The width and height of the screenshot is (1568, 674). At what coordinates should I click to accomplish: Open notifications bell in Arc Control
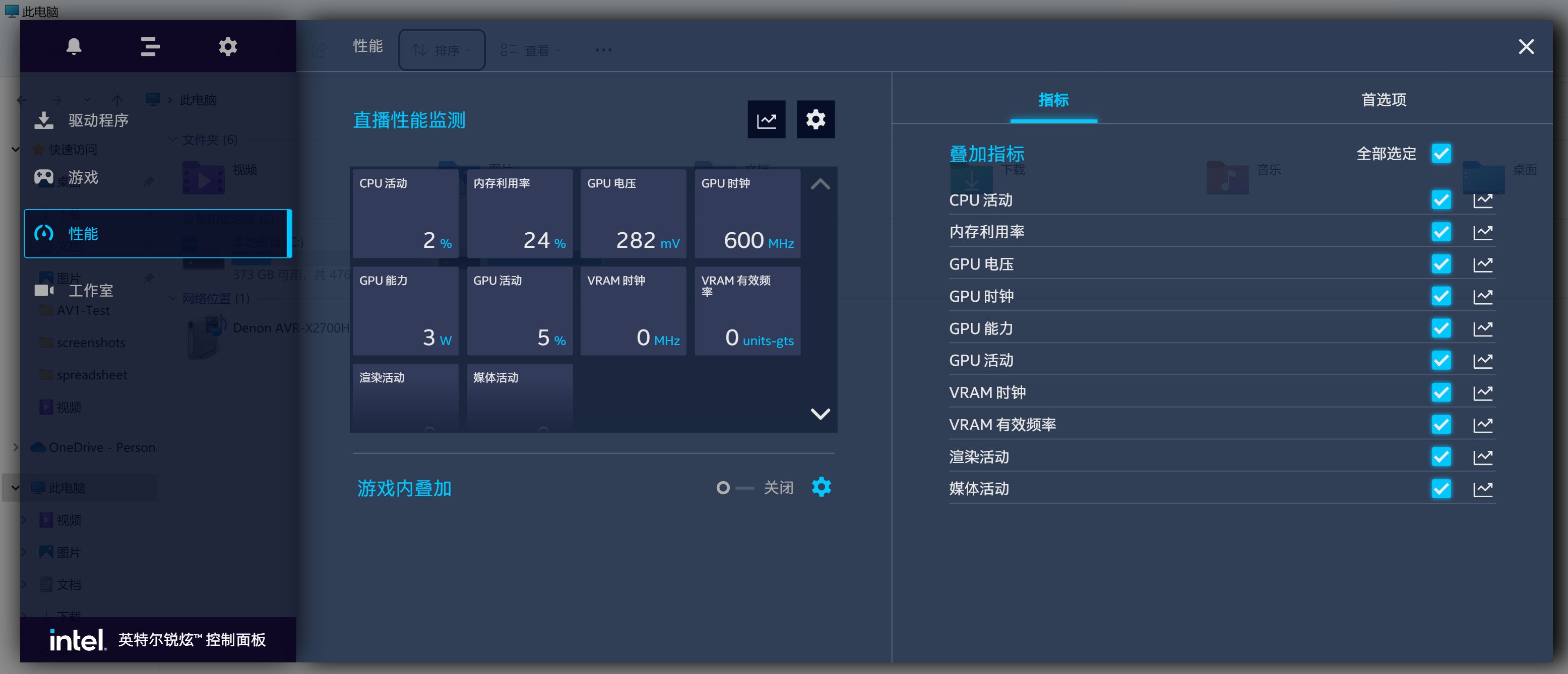click(74, 47)
